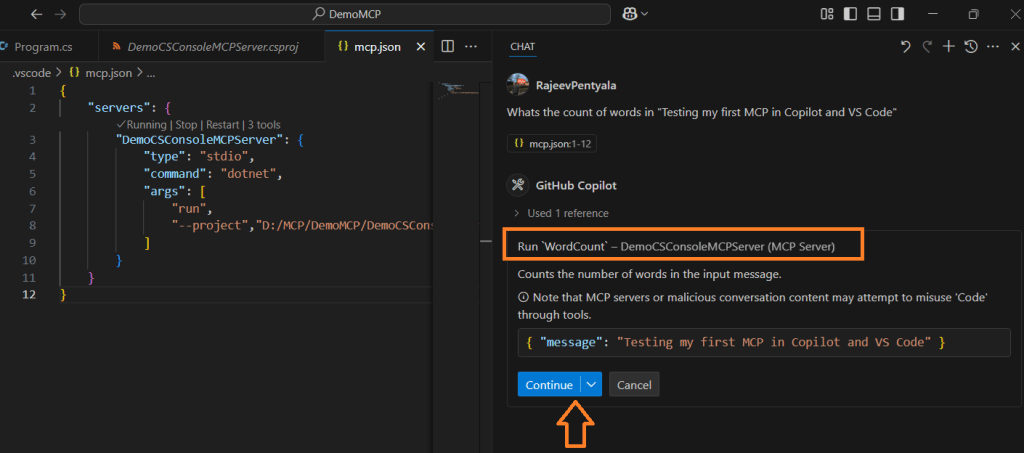The height and width of the screenshot is (453, 1024).
Task: Start a new chat with the plus icon
Action: pyautogui.click(x=949, y=47)
